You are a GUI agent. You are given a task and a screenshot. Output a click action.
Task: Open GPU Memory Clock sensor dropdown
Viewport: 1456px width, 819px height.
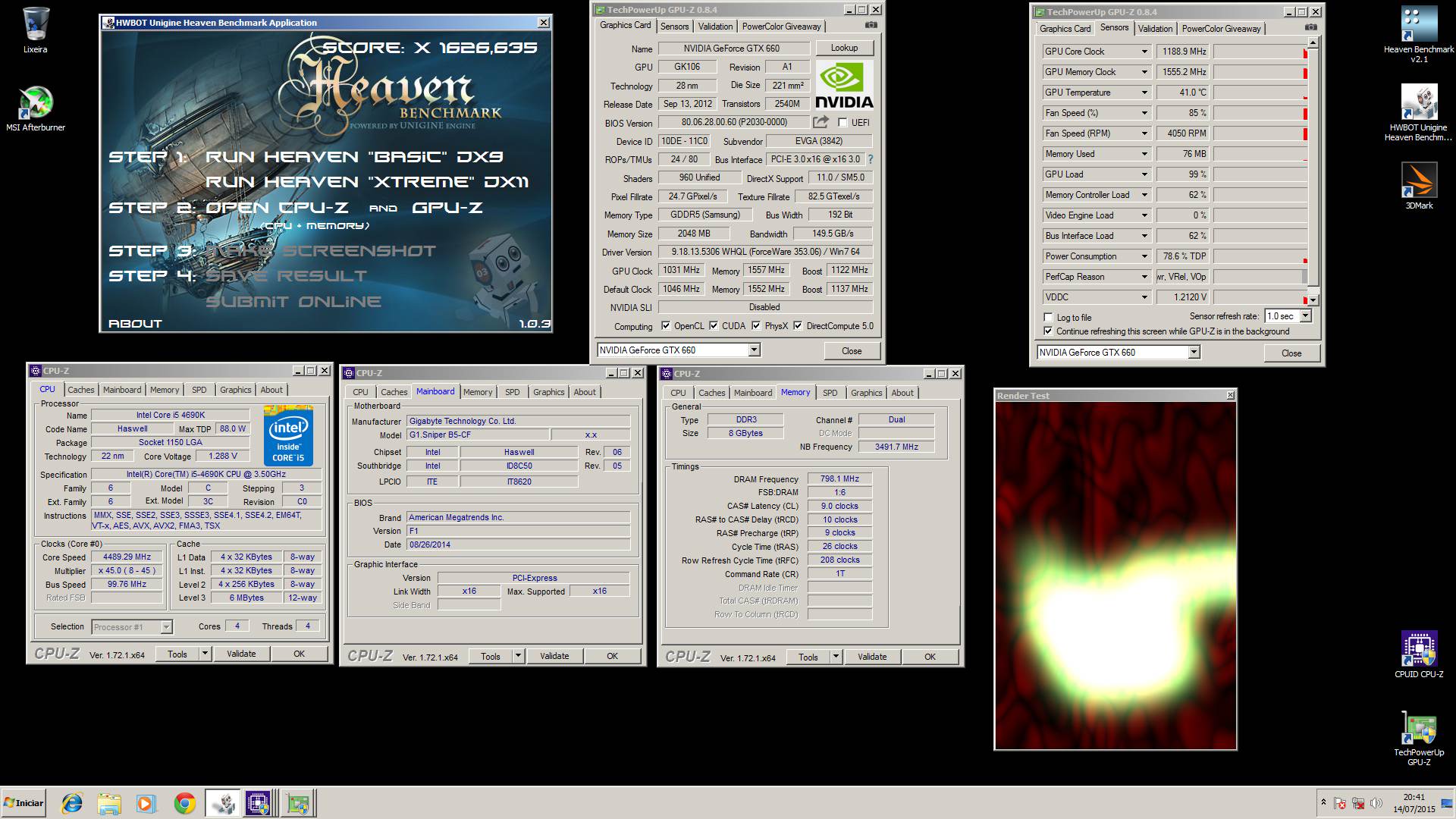1144,72
